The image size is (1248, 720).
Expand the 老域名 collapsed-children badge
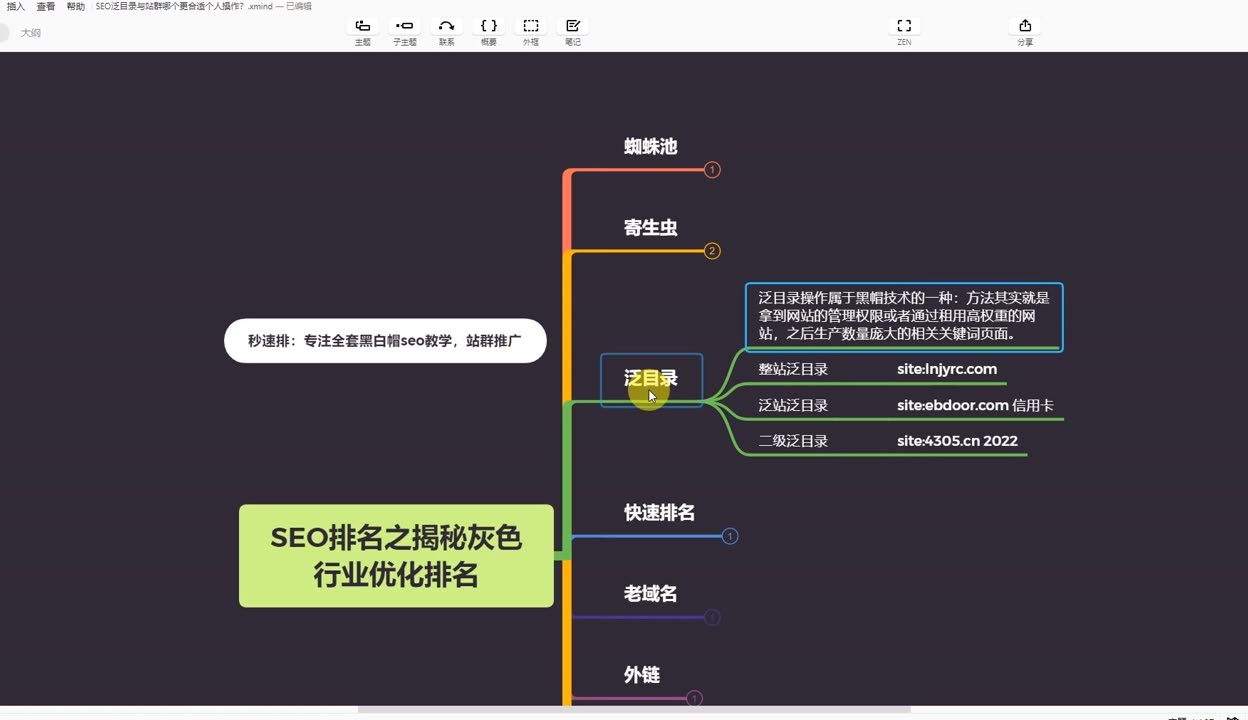pyautogui.click(x=712, y=617)
